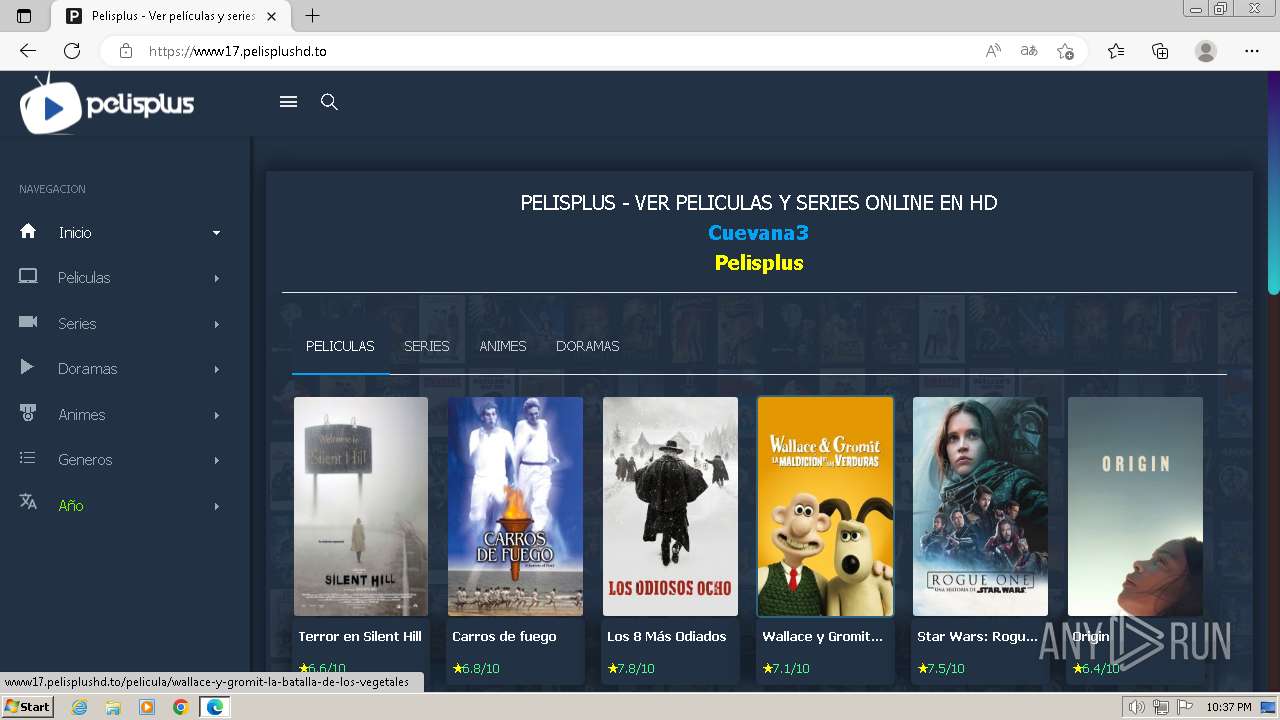Open the Read aloud icon
Viewport: 1280px width, 720px height.
click(x=993, y=51)
